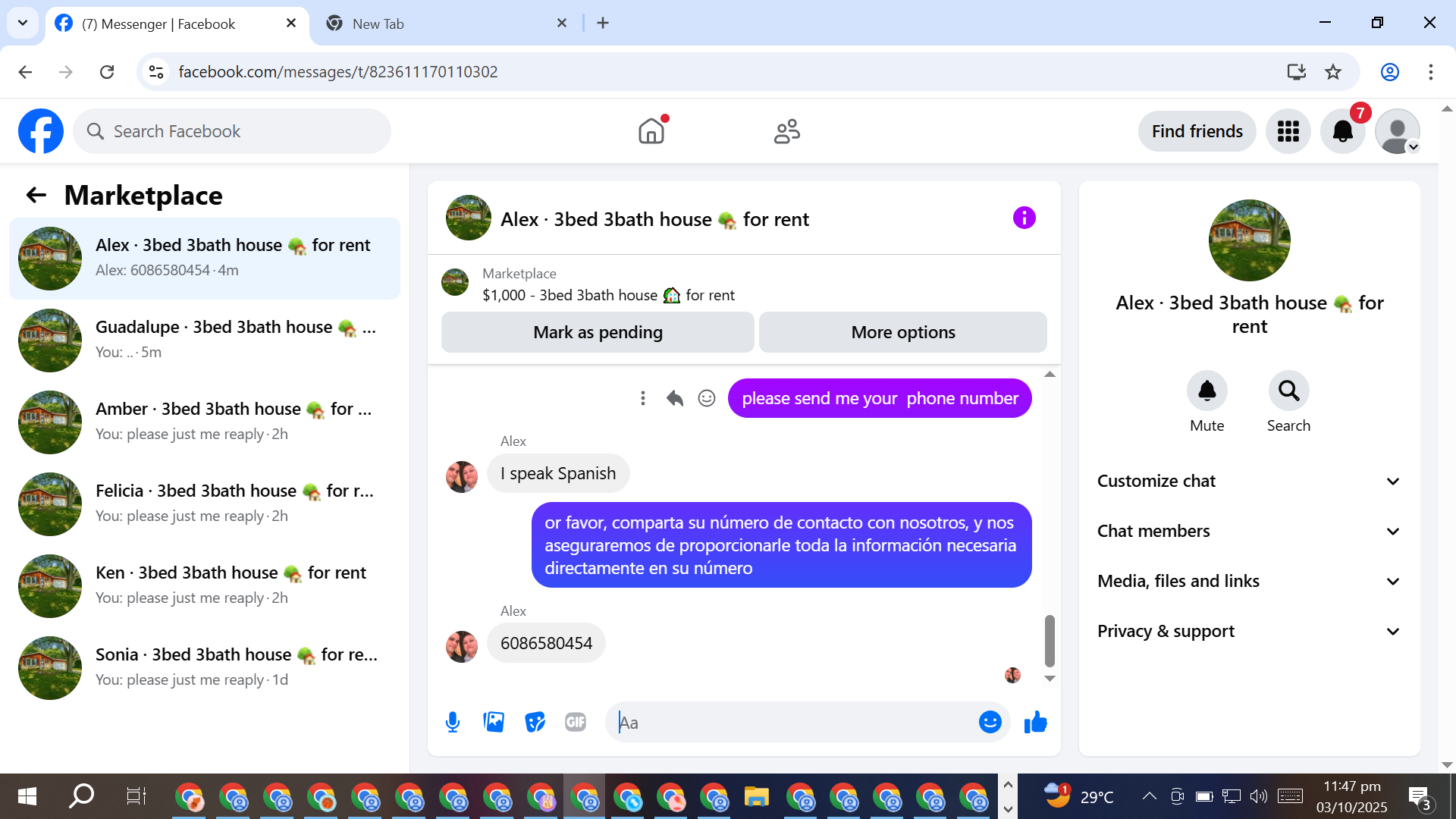Reply to the phone number message
Image resolution: width=1456 pixels, height=819 pixels.
tap(675, 398)
